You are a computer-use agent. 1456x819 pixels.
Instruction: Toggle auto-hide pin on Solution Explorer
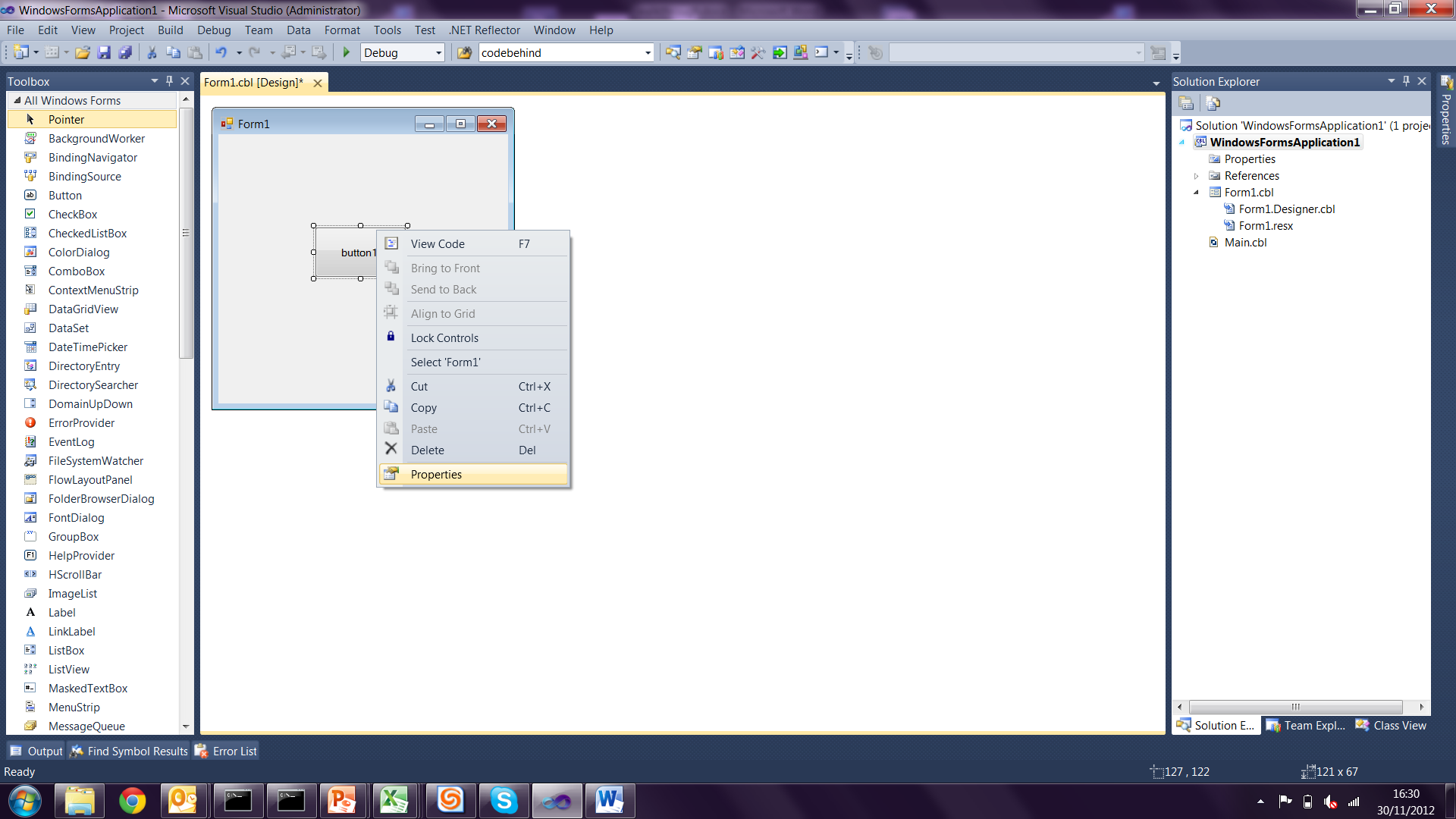pos(1406,80)
